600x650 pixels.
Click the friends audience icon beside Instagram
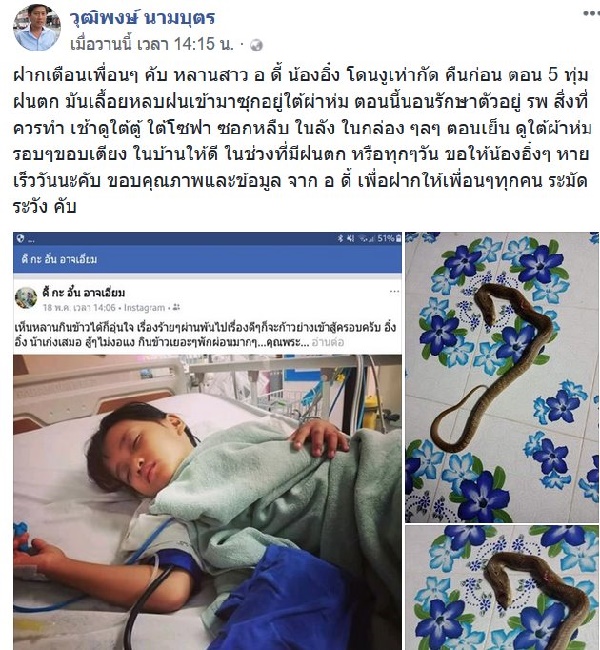point(176,308)
